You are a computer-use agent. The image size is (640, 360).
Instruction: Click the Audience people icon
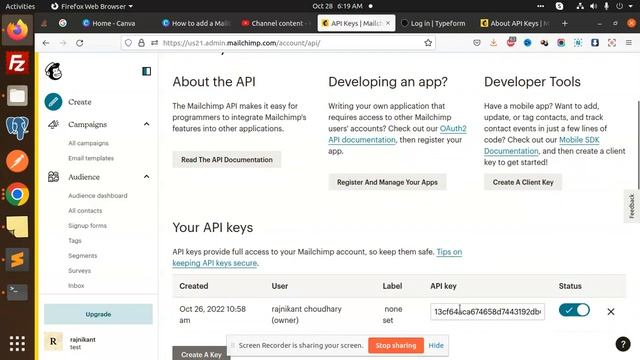(53, 177)
